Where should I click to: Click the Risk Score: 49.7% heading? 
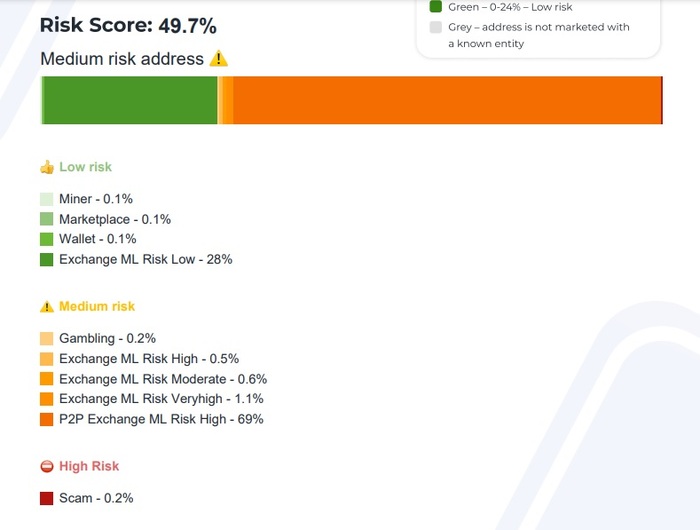tap(128, 25)
